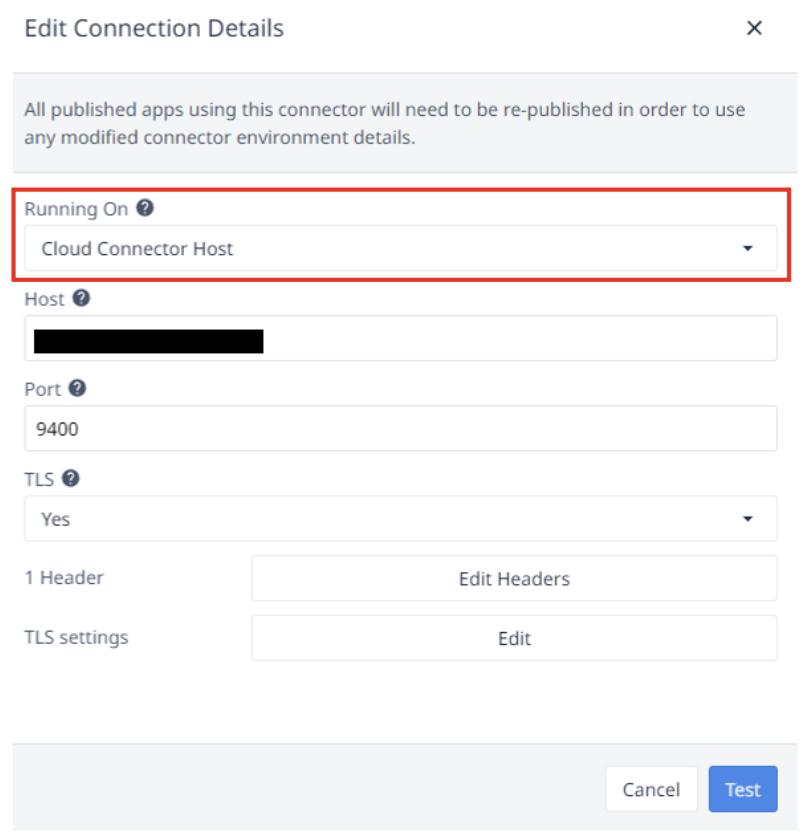Click the 'Running On' label text

point(77,209)
